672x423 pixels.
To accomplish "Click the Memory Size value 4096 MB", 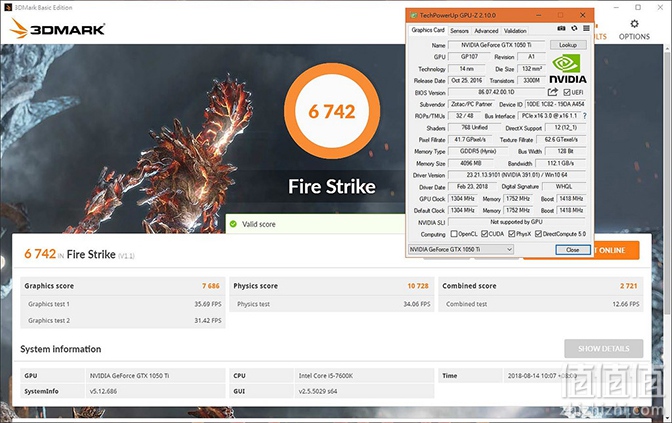I will pyautogui.click(x=471, y=163).
